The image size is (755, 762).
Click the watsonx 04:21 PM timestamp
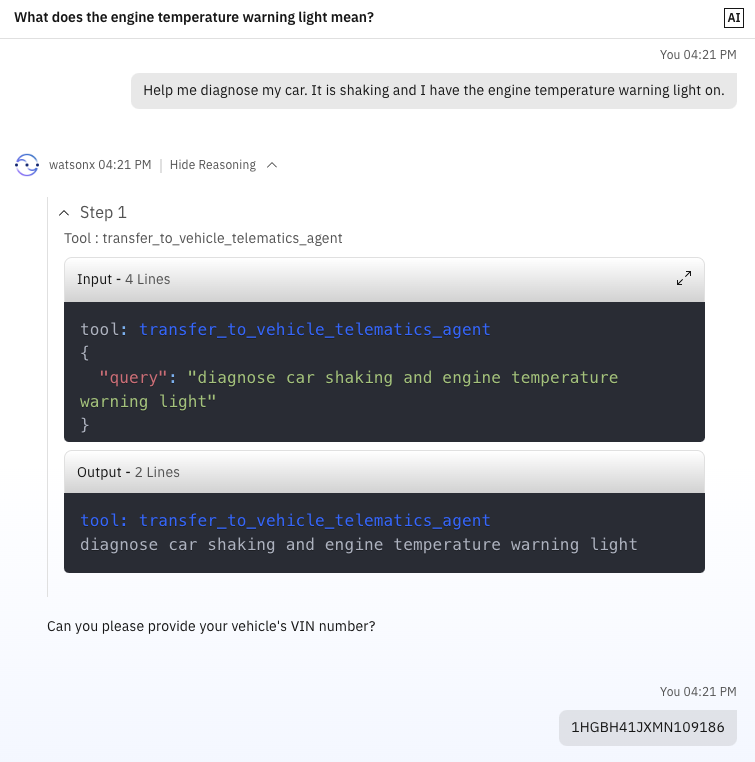click(x=100, y=165)
